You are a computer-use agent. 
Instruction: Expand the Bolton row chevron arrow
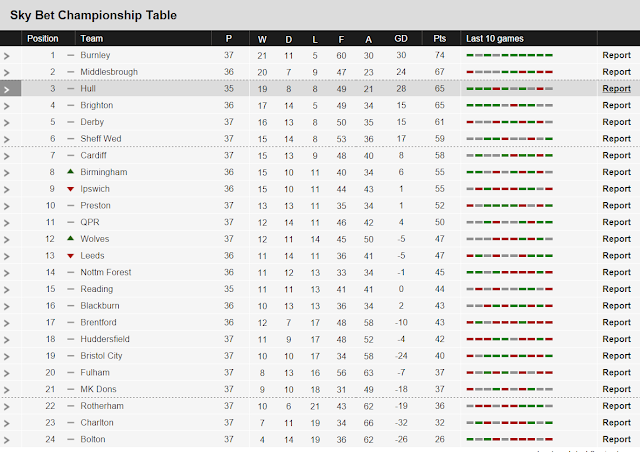[7, 439]
